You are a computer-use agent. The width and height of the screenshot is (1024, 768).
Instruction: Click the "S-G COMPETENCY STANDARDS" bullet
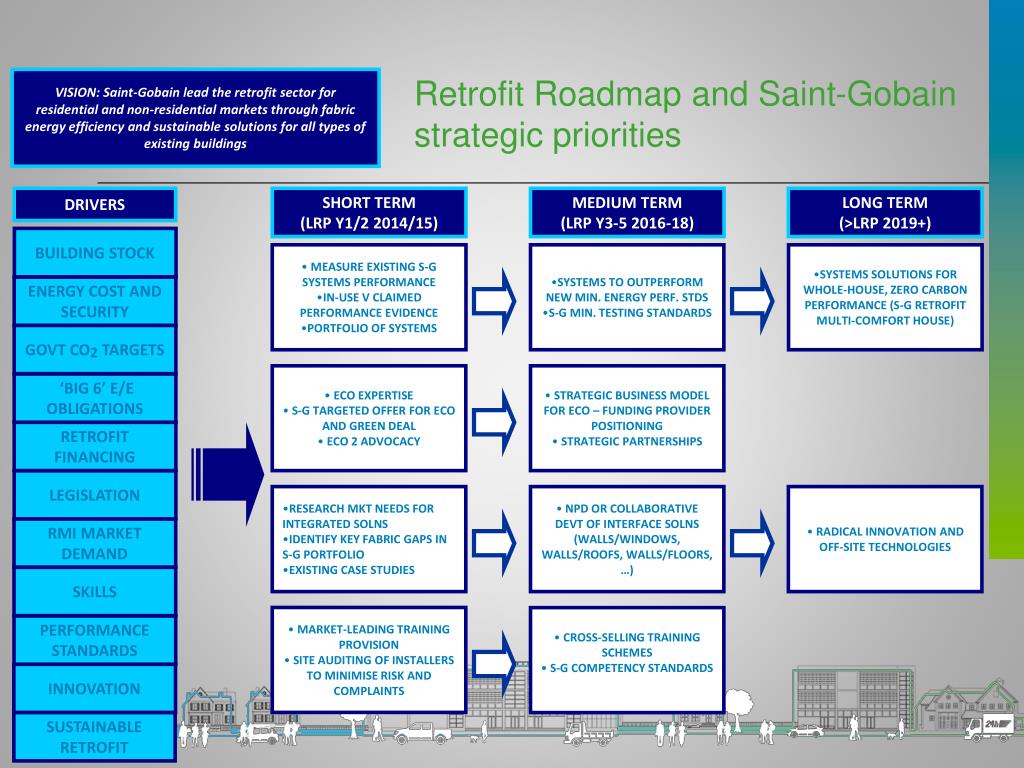(x=627, y=667)
